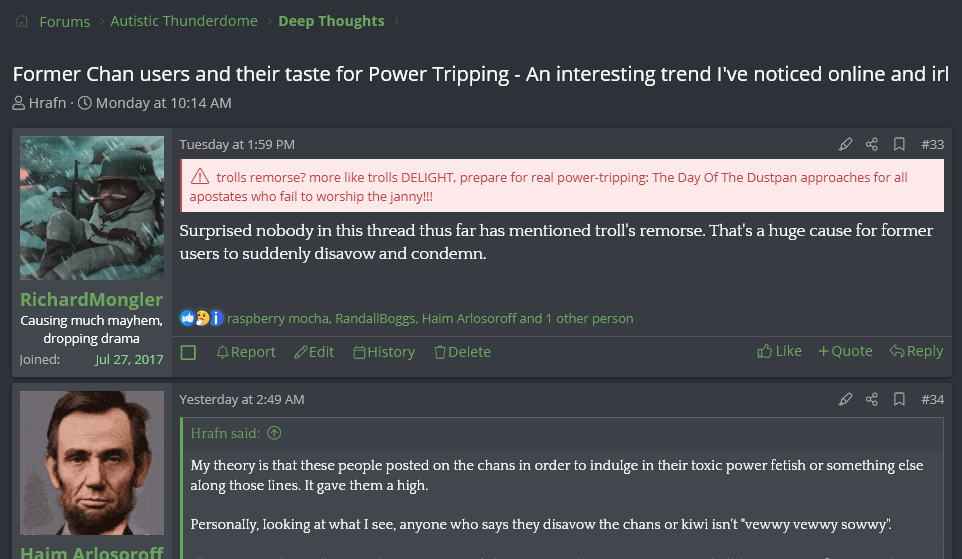Share post #34 via share icon
Image resolution: width=962 pixels, height=559 pixels.
[872, 399]
